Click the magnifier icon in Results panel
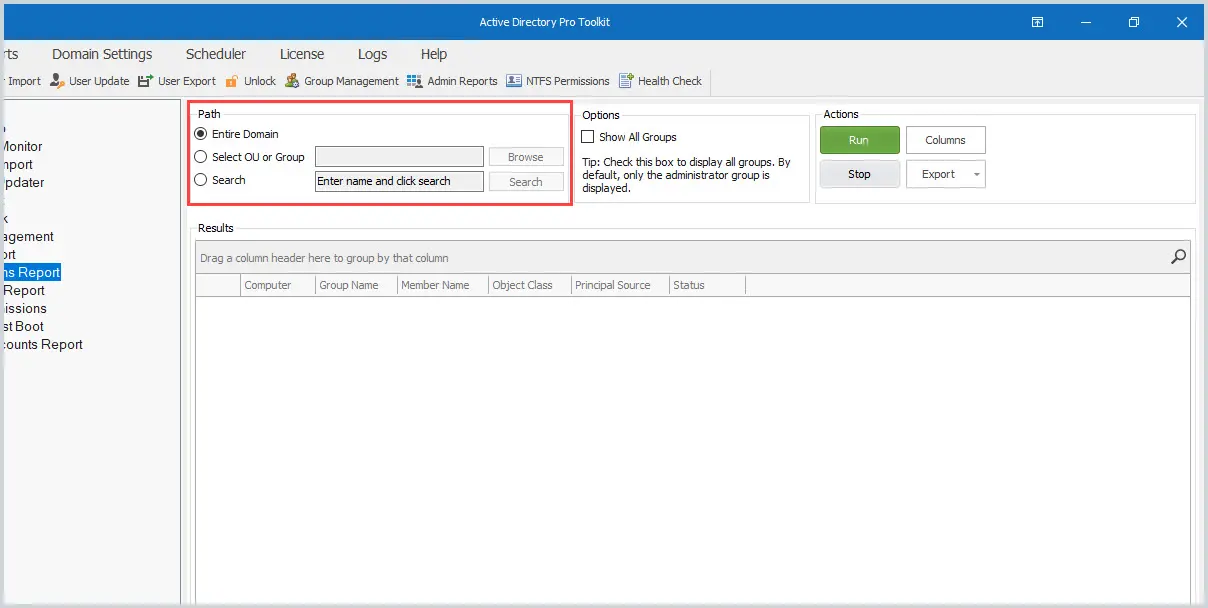 [x=1179, y=257]
